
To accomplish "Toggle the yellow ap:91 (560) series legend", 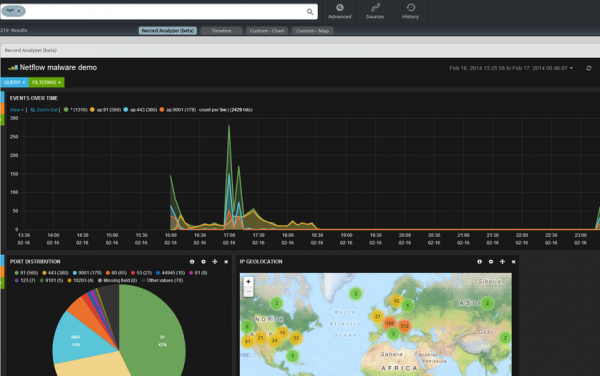I will pyautogui.click(x=106, y=110).
